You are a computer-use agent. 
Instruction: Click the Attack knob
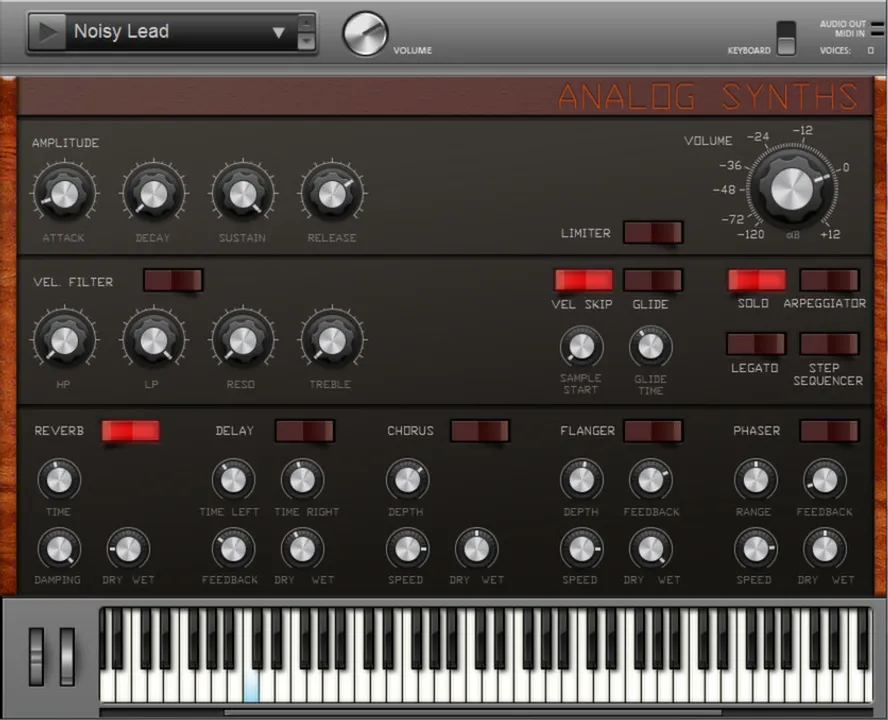click(64, 194)
